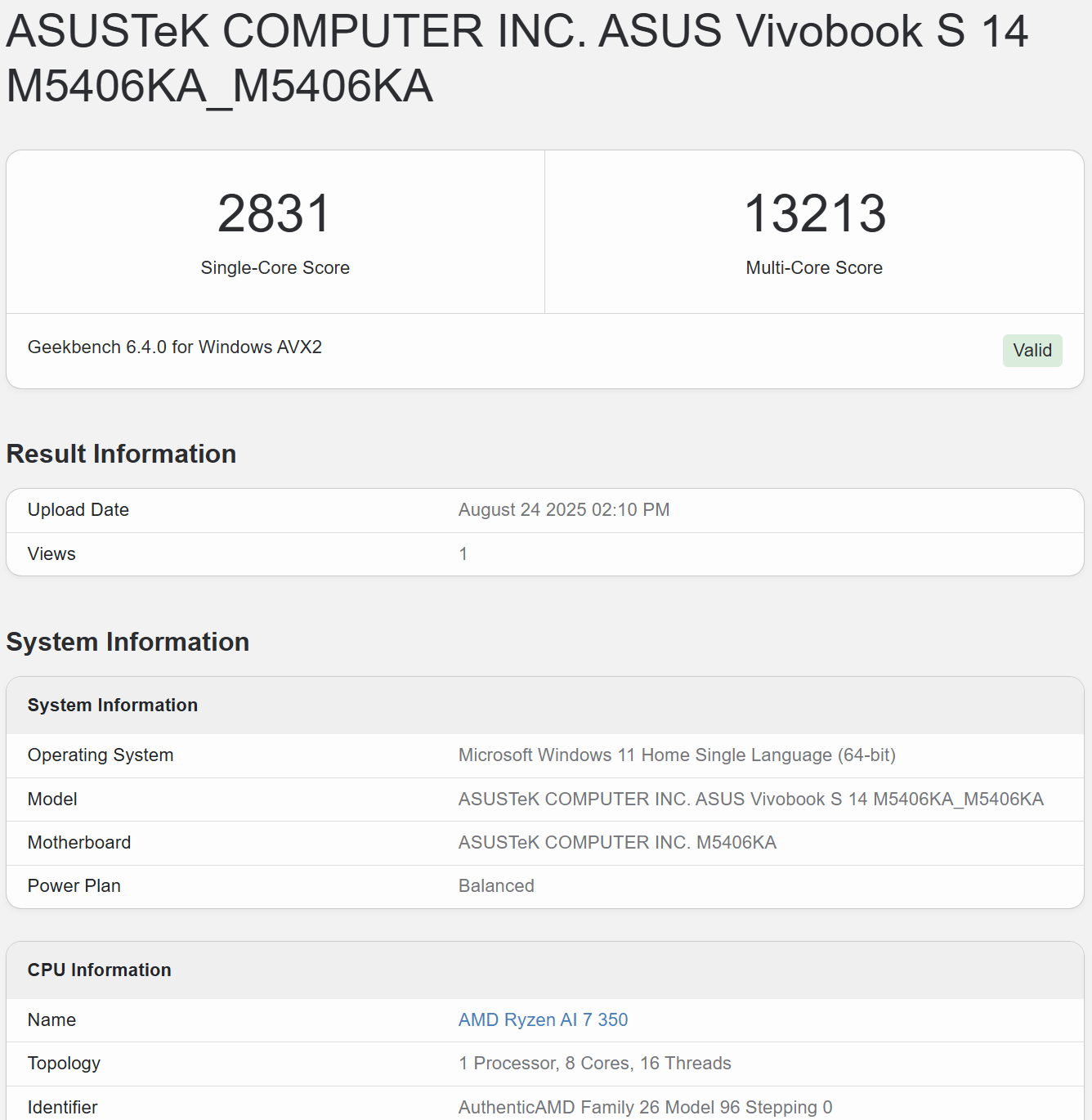Select 1 Processor, 8 Cores, 16 Threads value
Viewport: 1092px width, 1120px height.
click(595, 1064)
